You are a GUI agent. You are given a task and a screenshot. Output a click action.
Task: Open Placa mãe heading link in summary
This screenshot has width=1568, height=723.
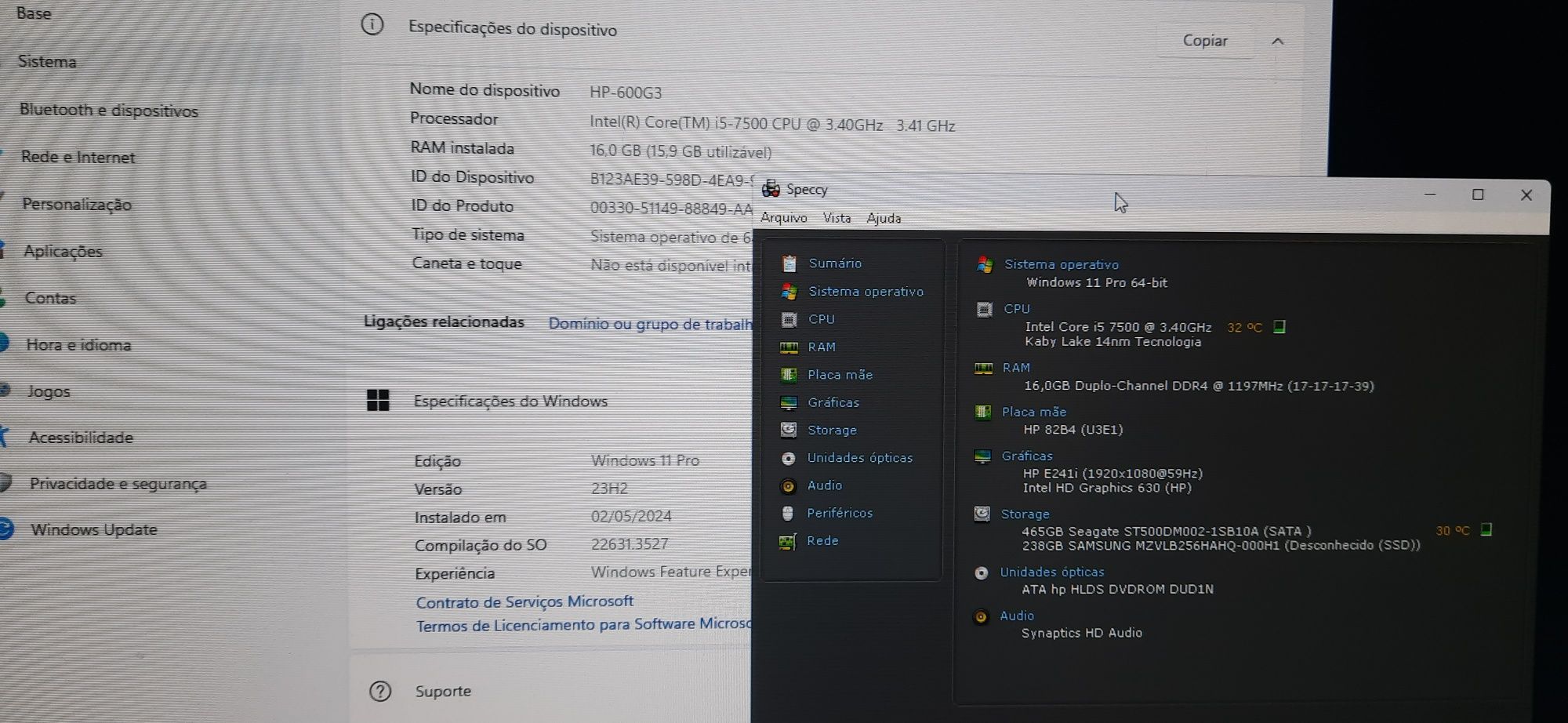click(x=1034, y=412)
